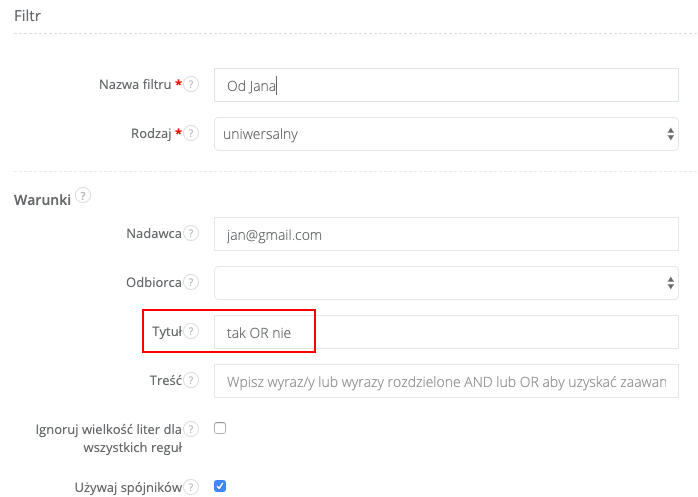Open help icon next to Używaj spójników
698x497 pixels.
click(192, 487)
